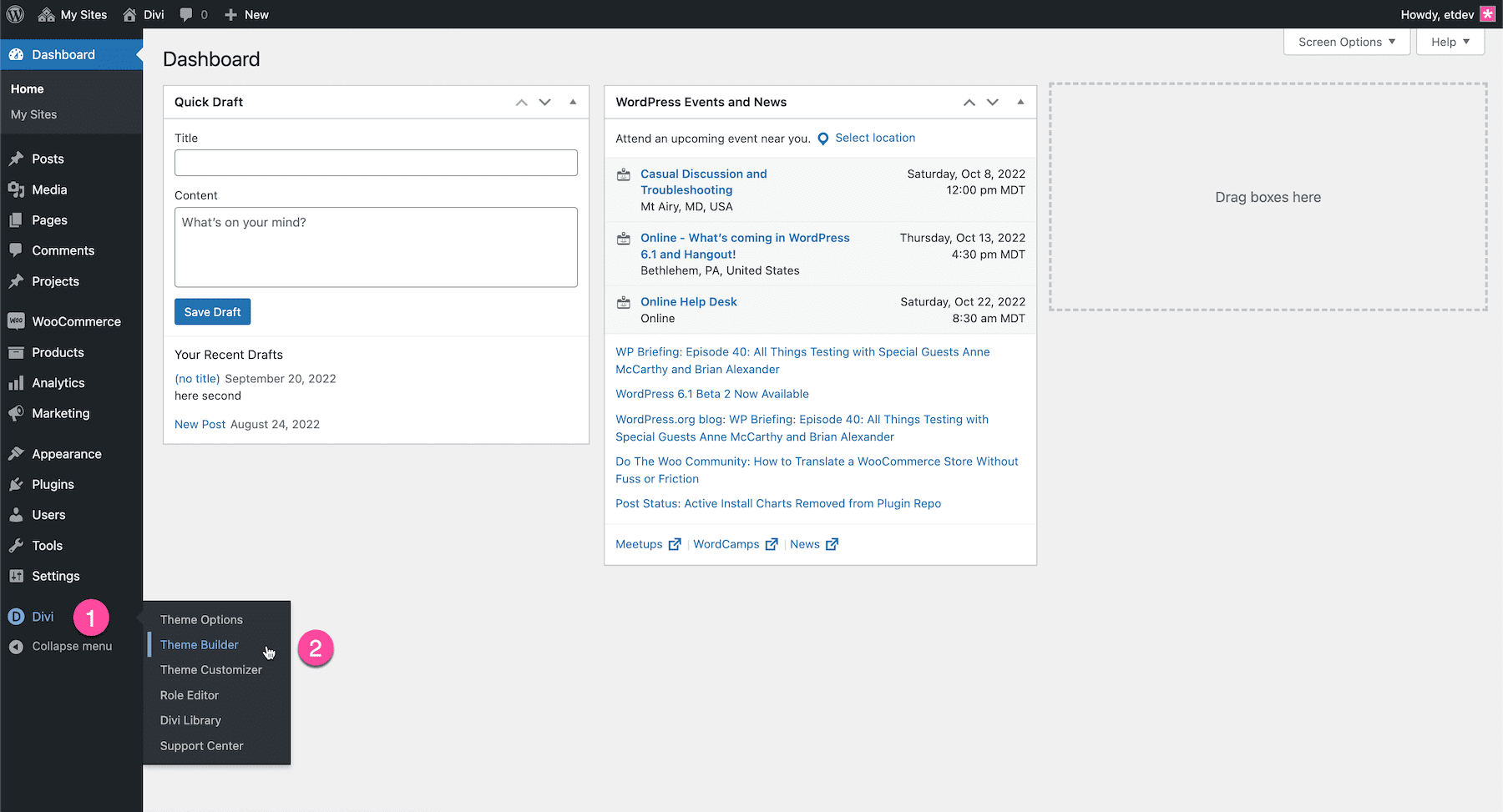The image size is (1503, 812).
Task: Open Divi Library from the submenu
Action: point(190,719)
